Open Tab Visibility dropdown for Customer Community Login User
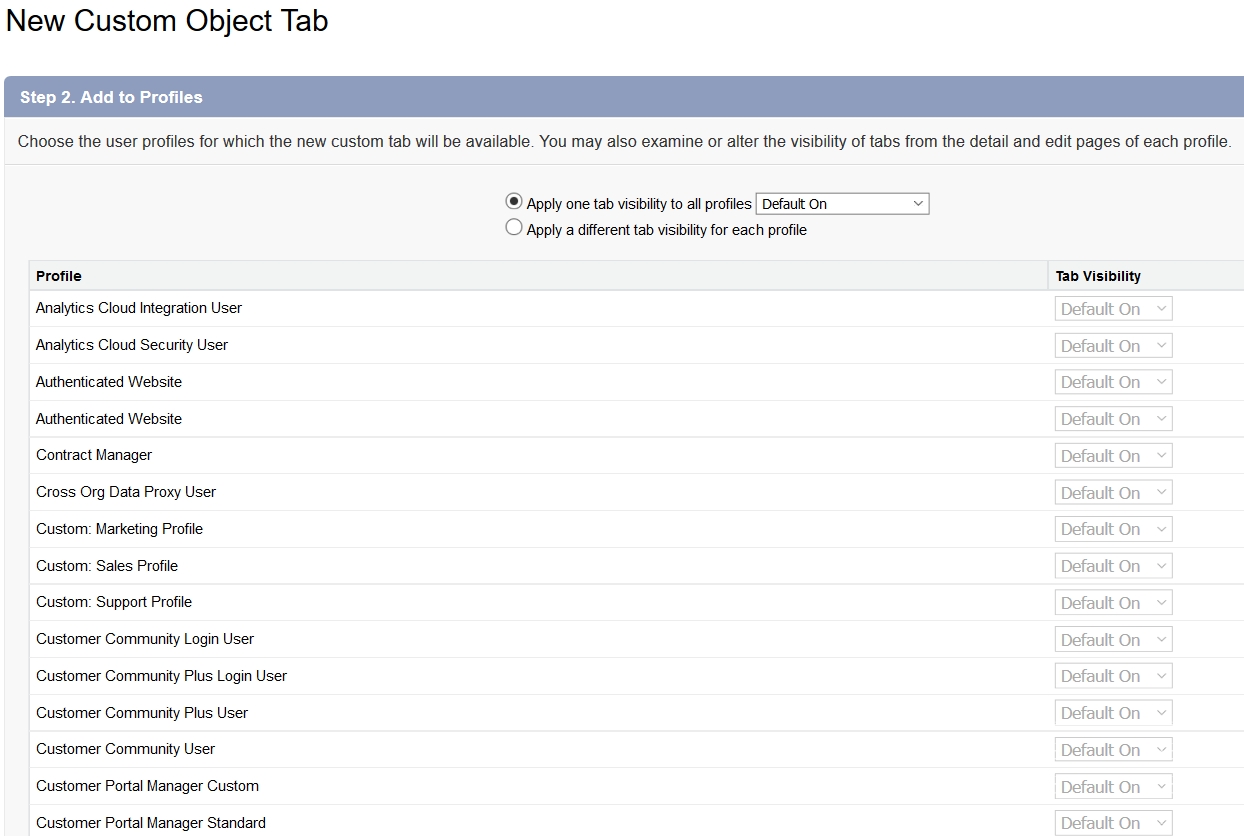Screen dimensions: 1244x836 click(x=1113, y=640)
